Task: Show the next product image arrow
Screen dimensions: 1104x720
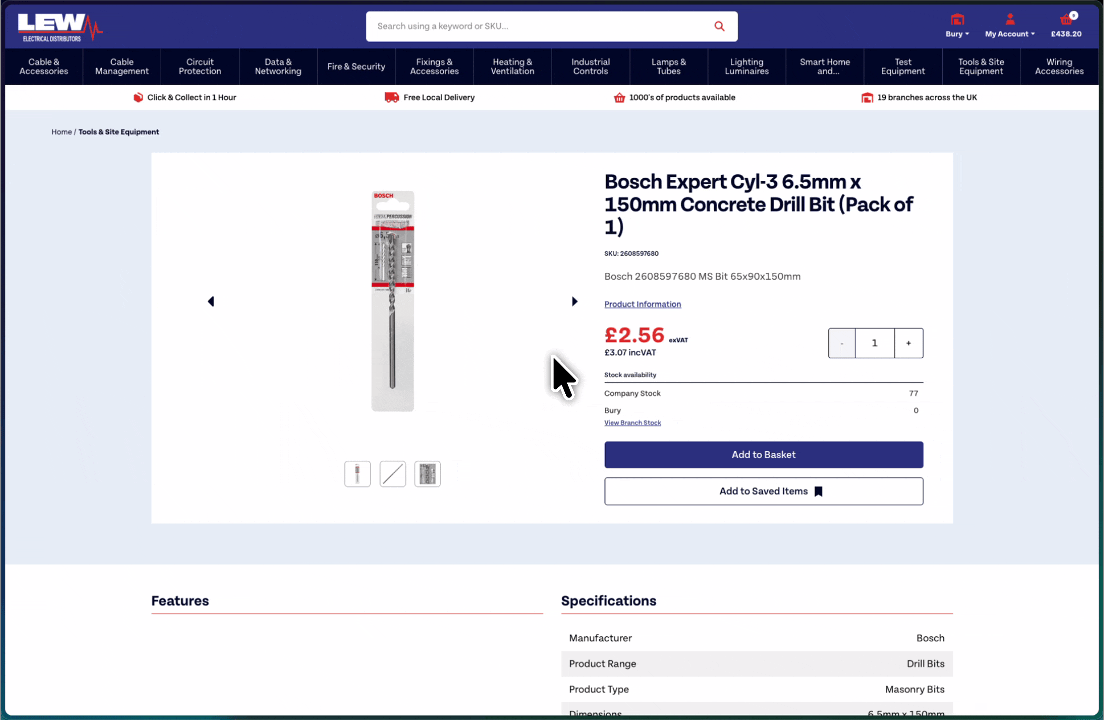Action: pos(574,301)
